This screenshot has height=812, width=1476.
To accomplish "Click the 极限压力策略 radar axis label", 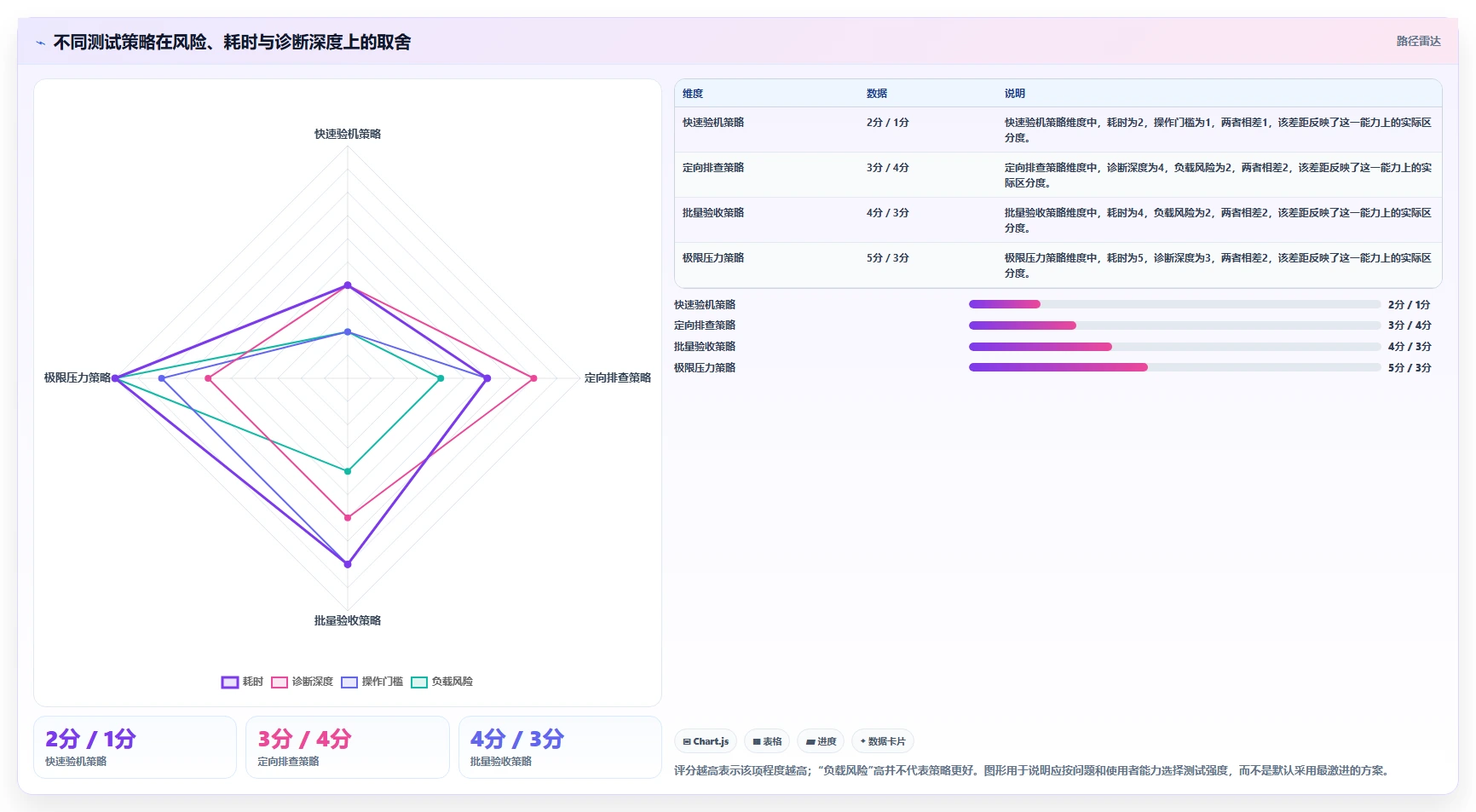I will 78,377.
